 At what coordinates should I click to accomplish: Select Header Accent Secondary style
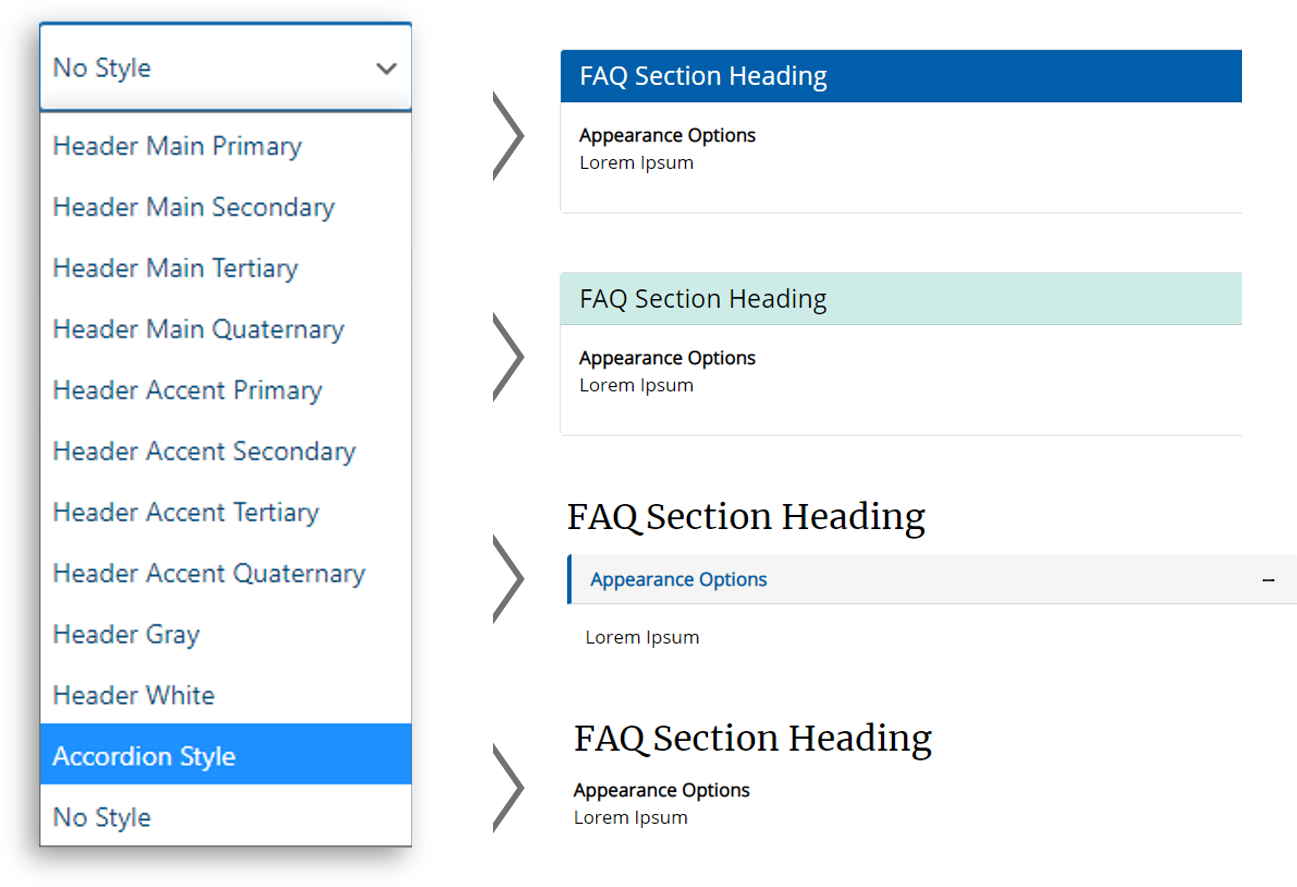(204, 451)
